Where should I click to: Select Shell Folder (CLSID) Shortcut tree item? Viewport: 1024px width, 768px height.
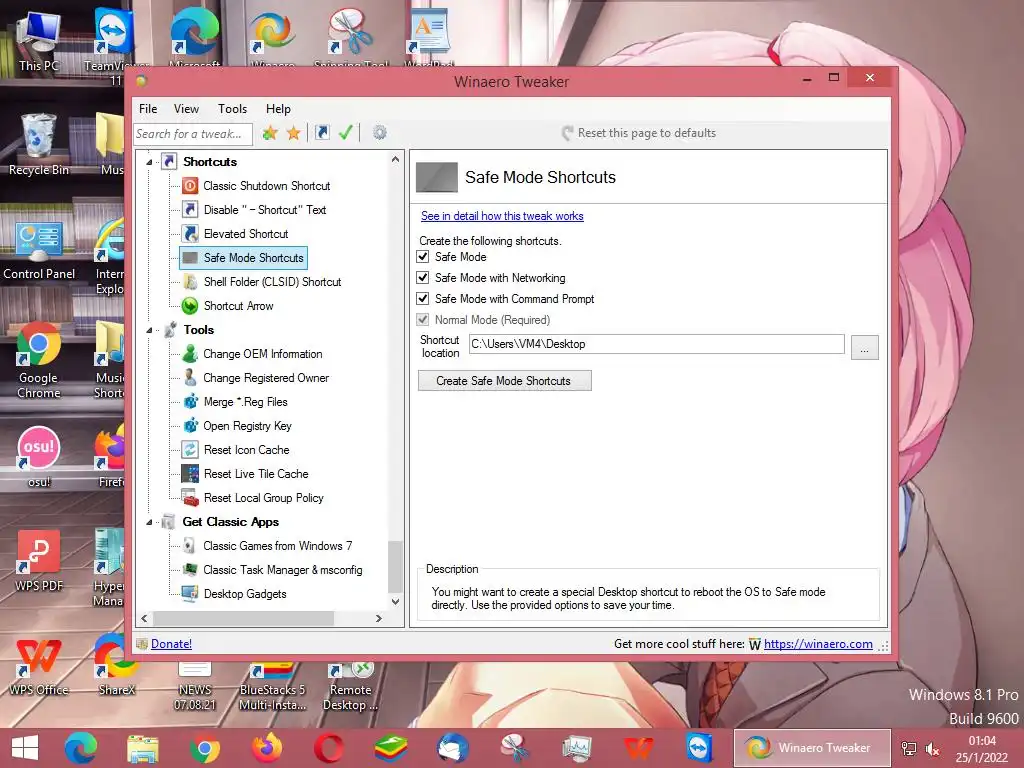pyautogui.click(x=272, y=282)
